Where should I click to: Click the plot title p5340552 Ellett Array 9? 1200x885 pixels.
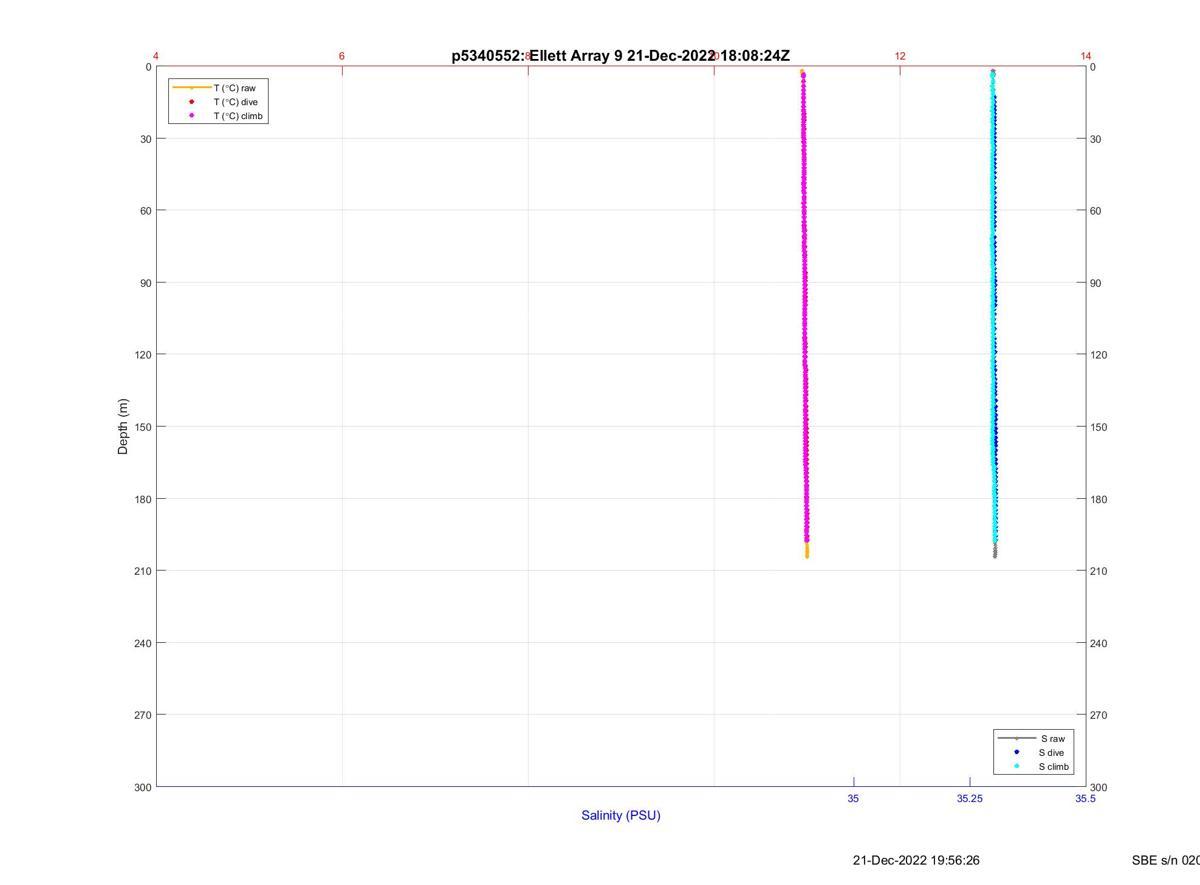tap(620, 56)
